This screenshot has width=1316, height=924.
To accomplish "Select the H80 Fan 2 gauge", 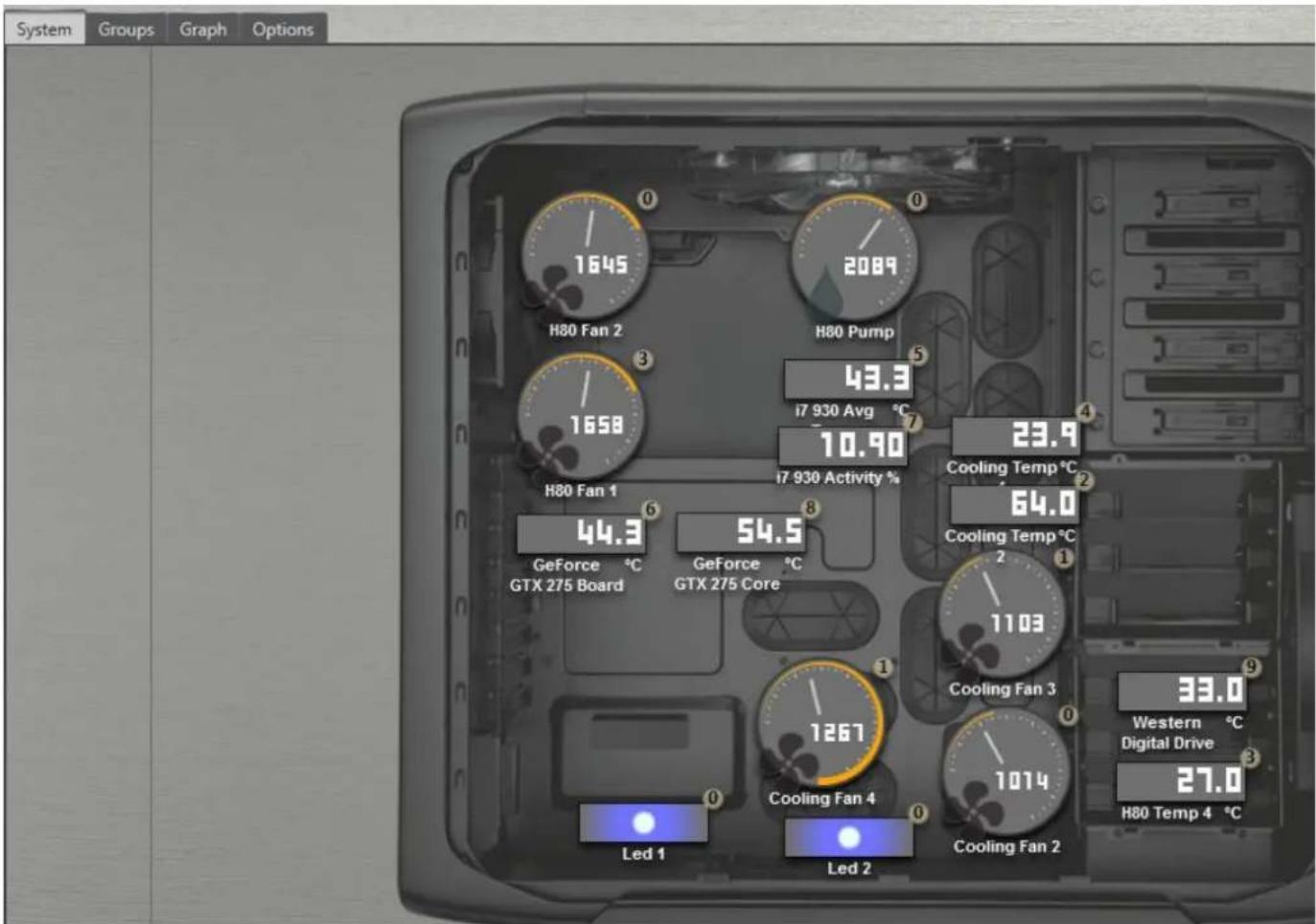I will click(x=584, y=256).
